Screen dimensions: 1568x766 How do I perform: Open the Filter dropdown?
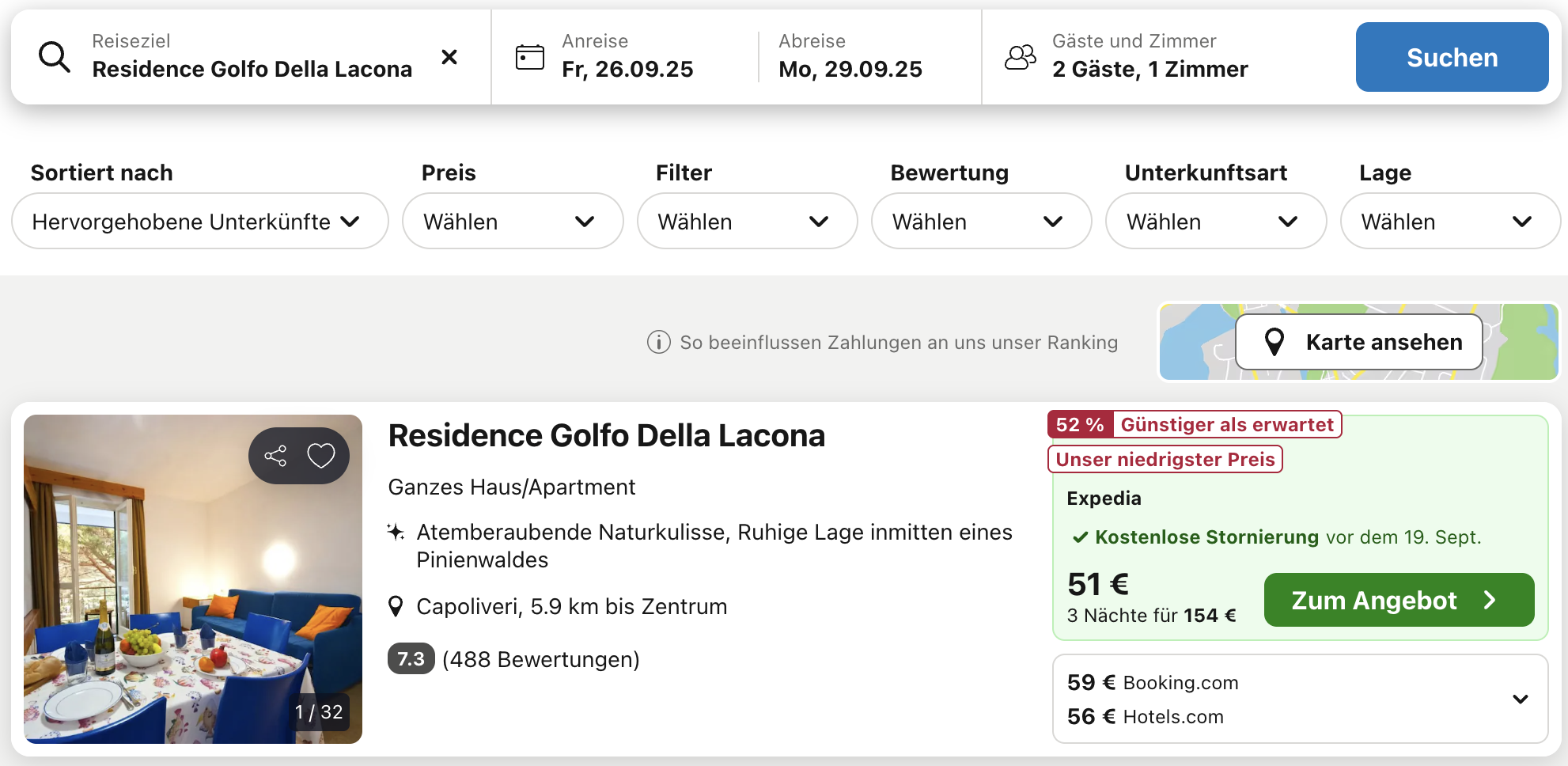(x=748, y=222)
